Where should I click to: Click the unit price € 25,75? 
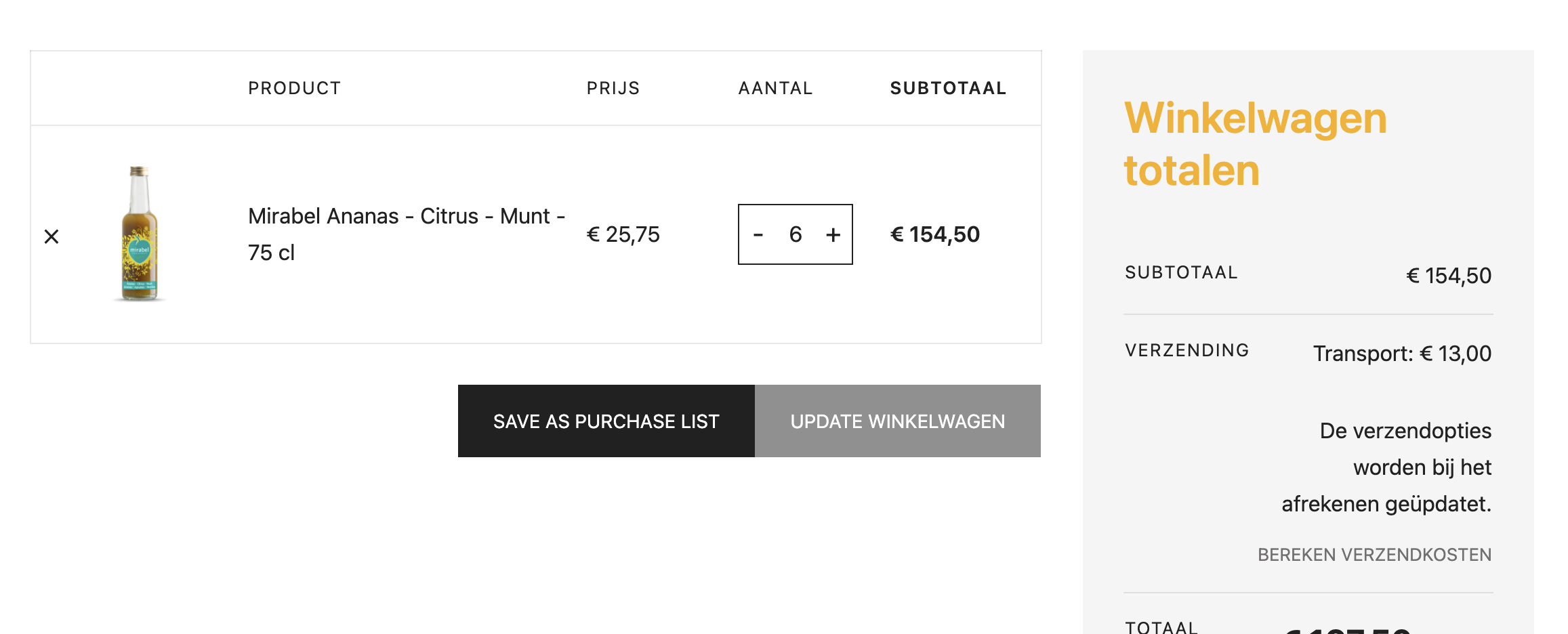coord(623,234)
